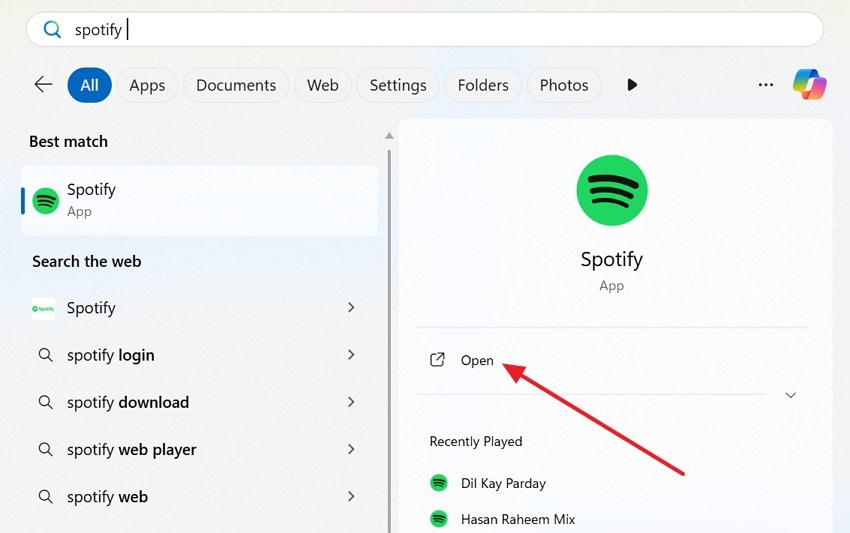This screenshot has height=533, width=850.
Task: Click scrollbar up arrow in results list
Action: pos(389,136)
